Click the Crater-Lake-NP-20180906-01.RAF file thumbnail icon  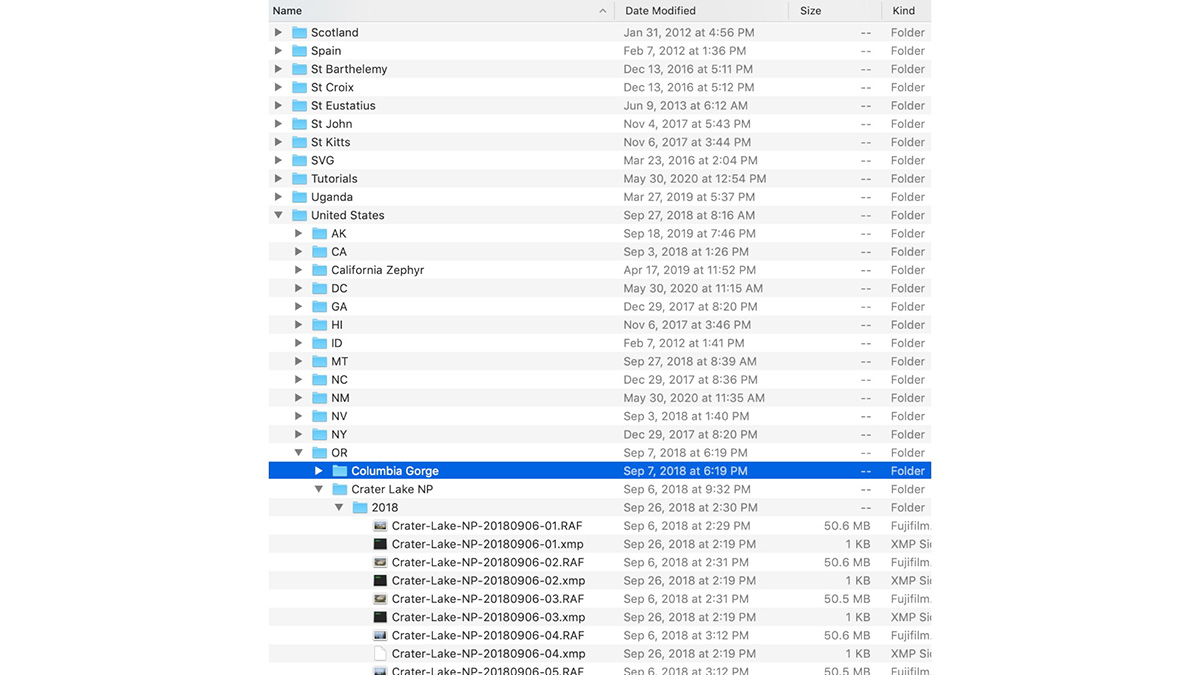click(380, 526)
